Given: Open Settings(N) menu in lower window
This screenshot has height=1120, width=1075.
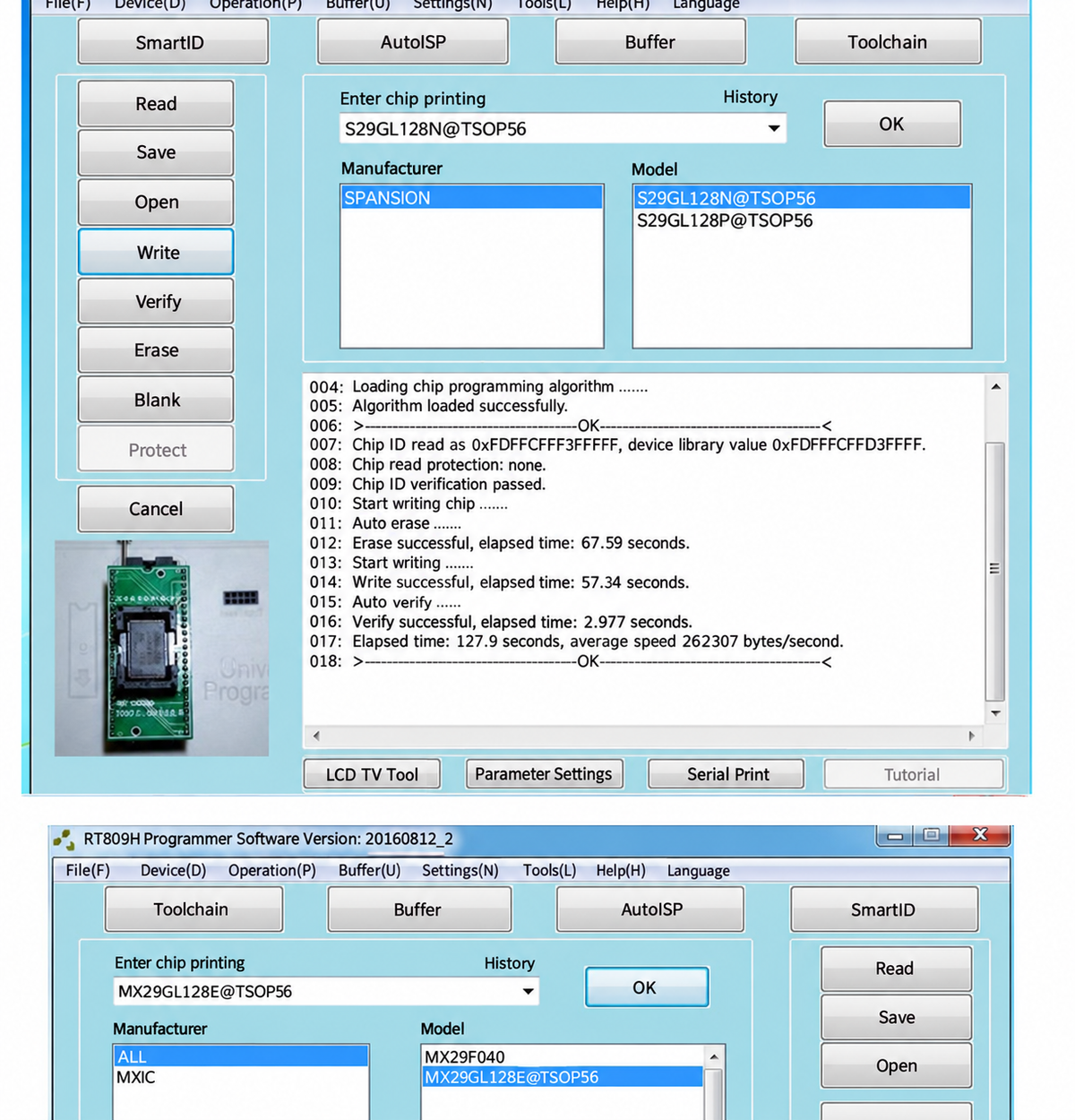Looking at the screenshot, I should click(460, 871).
